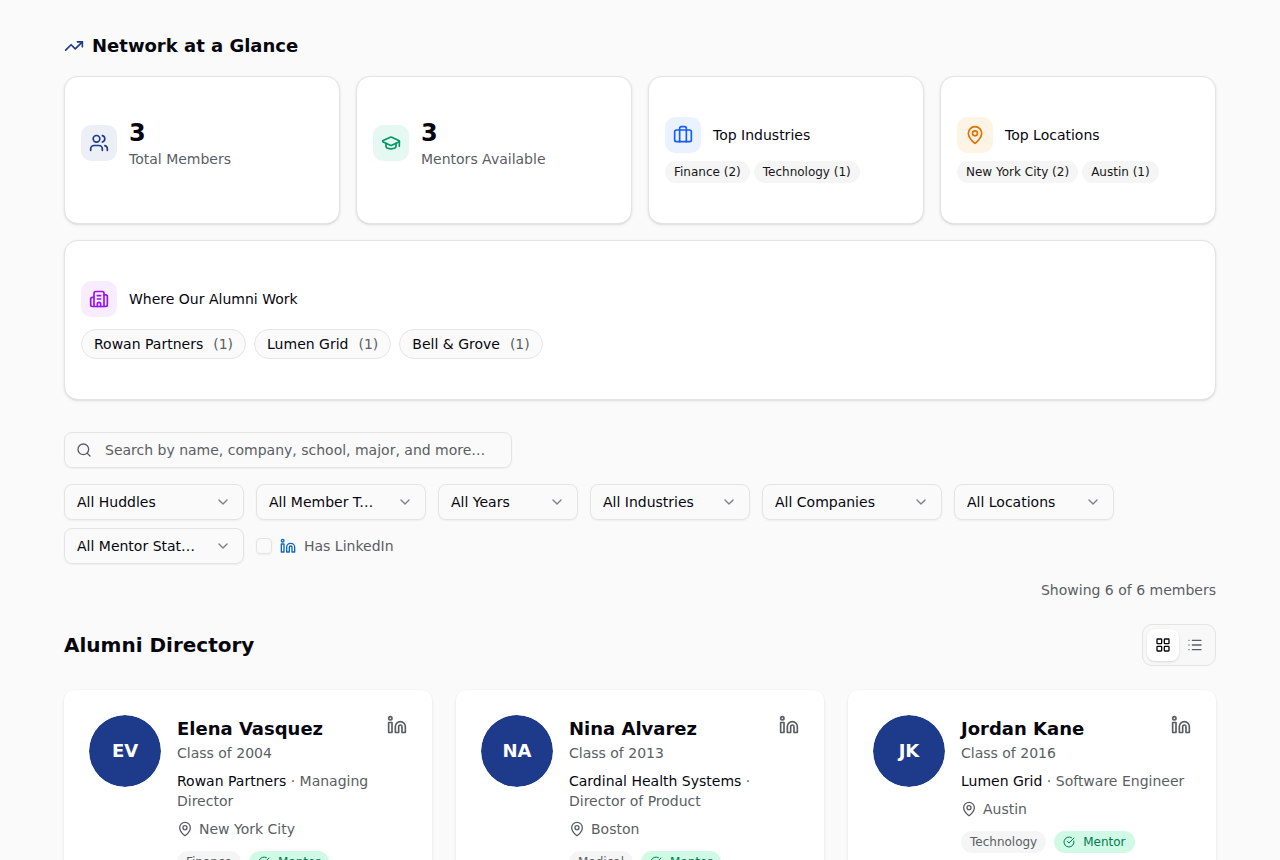This screenshot has width=1280, height=860.
Task: Click the location pin next to New York City on Elena's card
Action: (x=184, y=829)
